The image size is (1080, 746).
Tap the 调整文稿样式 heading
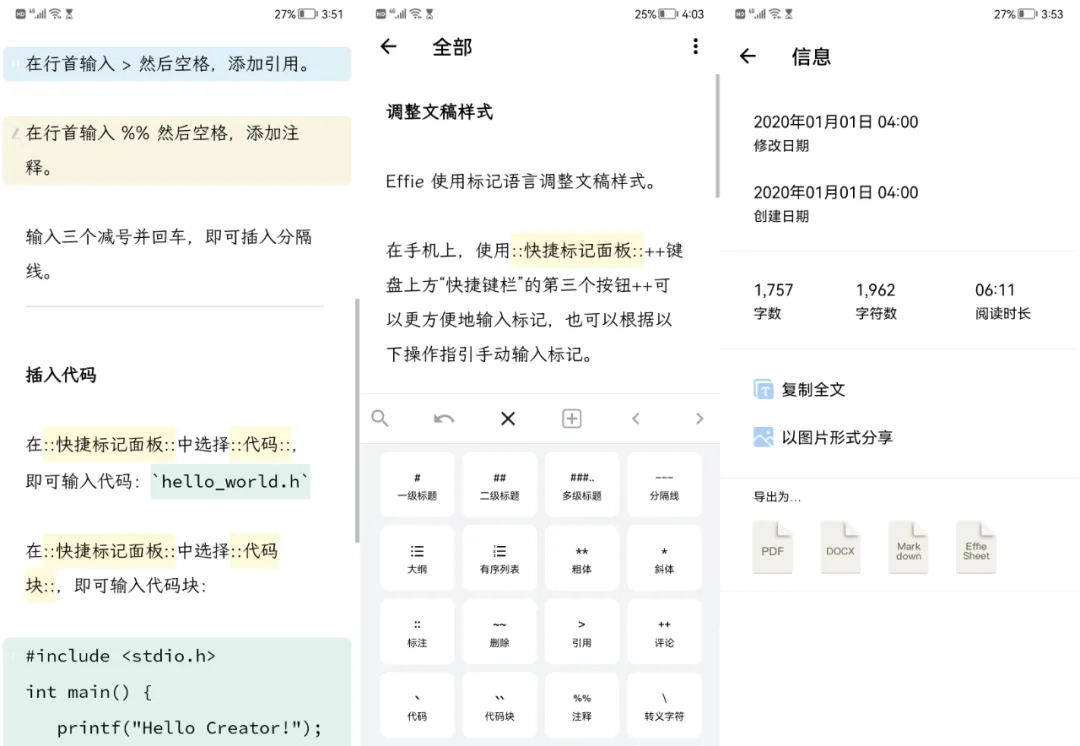click(439, 112)
